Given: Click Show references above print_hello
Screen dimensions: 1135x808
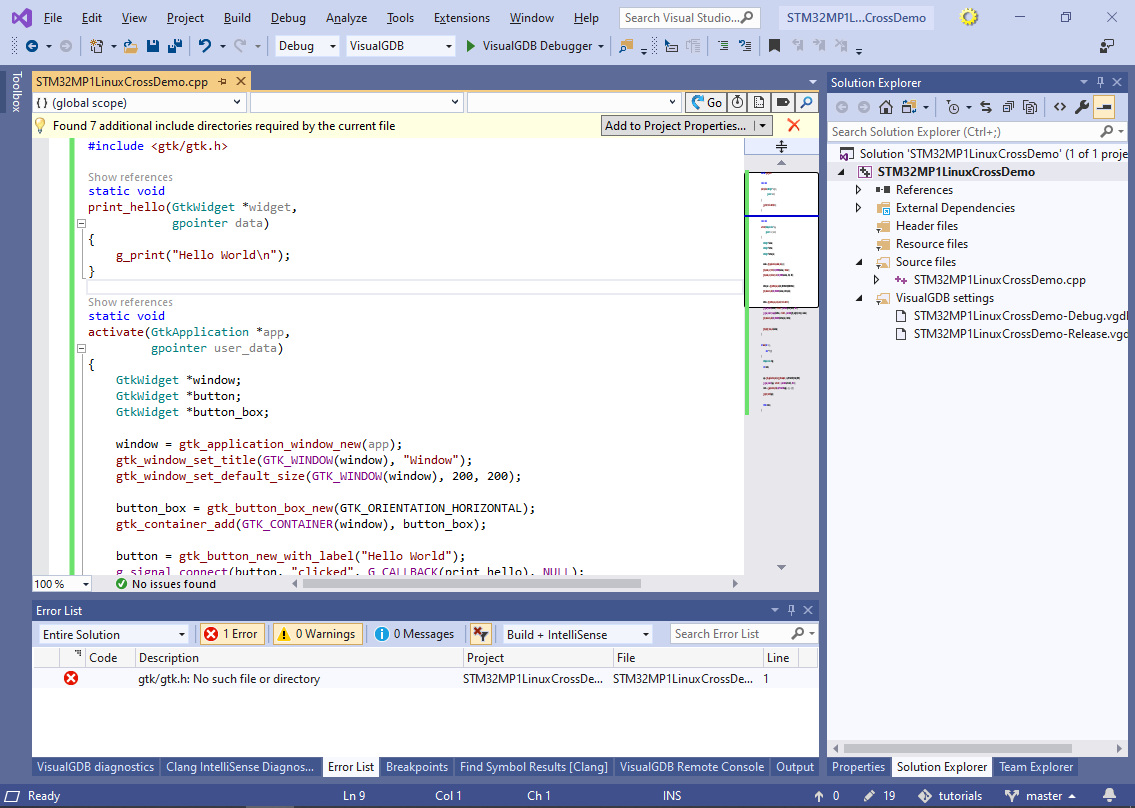Looking at the screenshot, I should [130, 177].
